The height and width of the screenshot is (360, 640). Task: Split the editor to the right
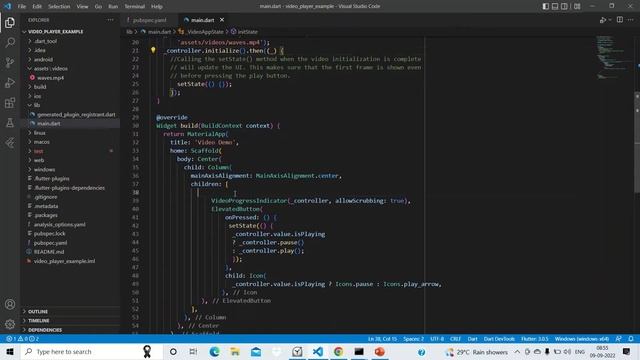click(620, 20)
